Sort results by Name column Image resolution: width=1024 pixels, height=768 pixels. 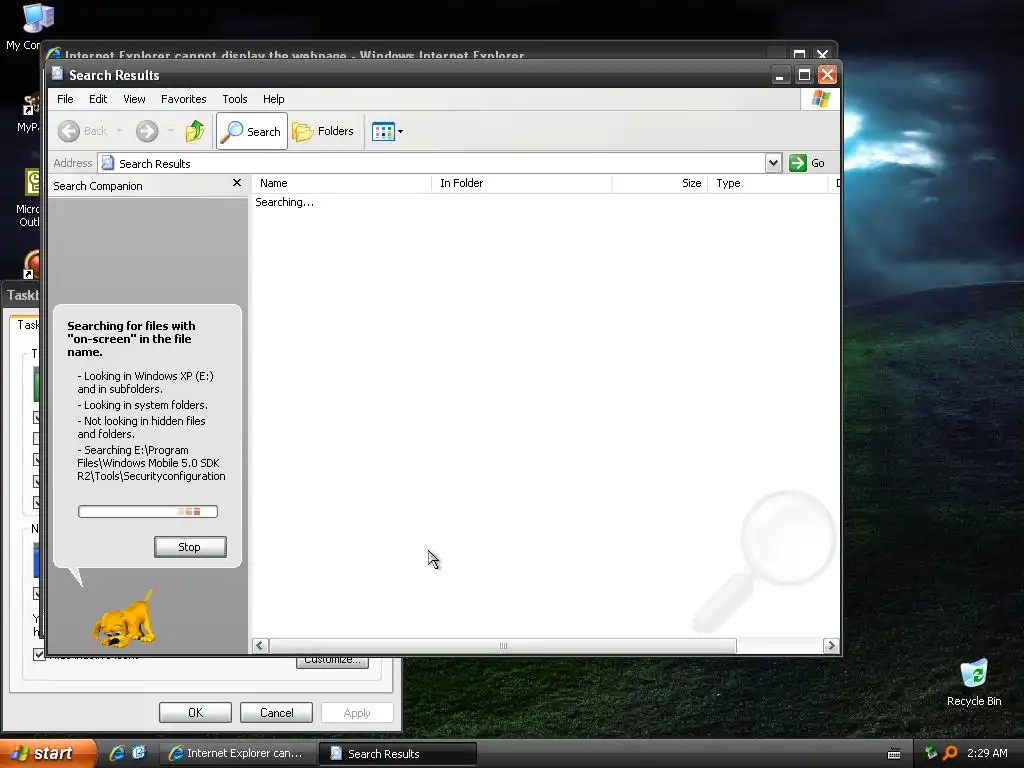(x=342, y=184)
